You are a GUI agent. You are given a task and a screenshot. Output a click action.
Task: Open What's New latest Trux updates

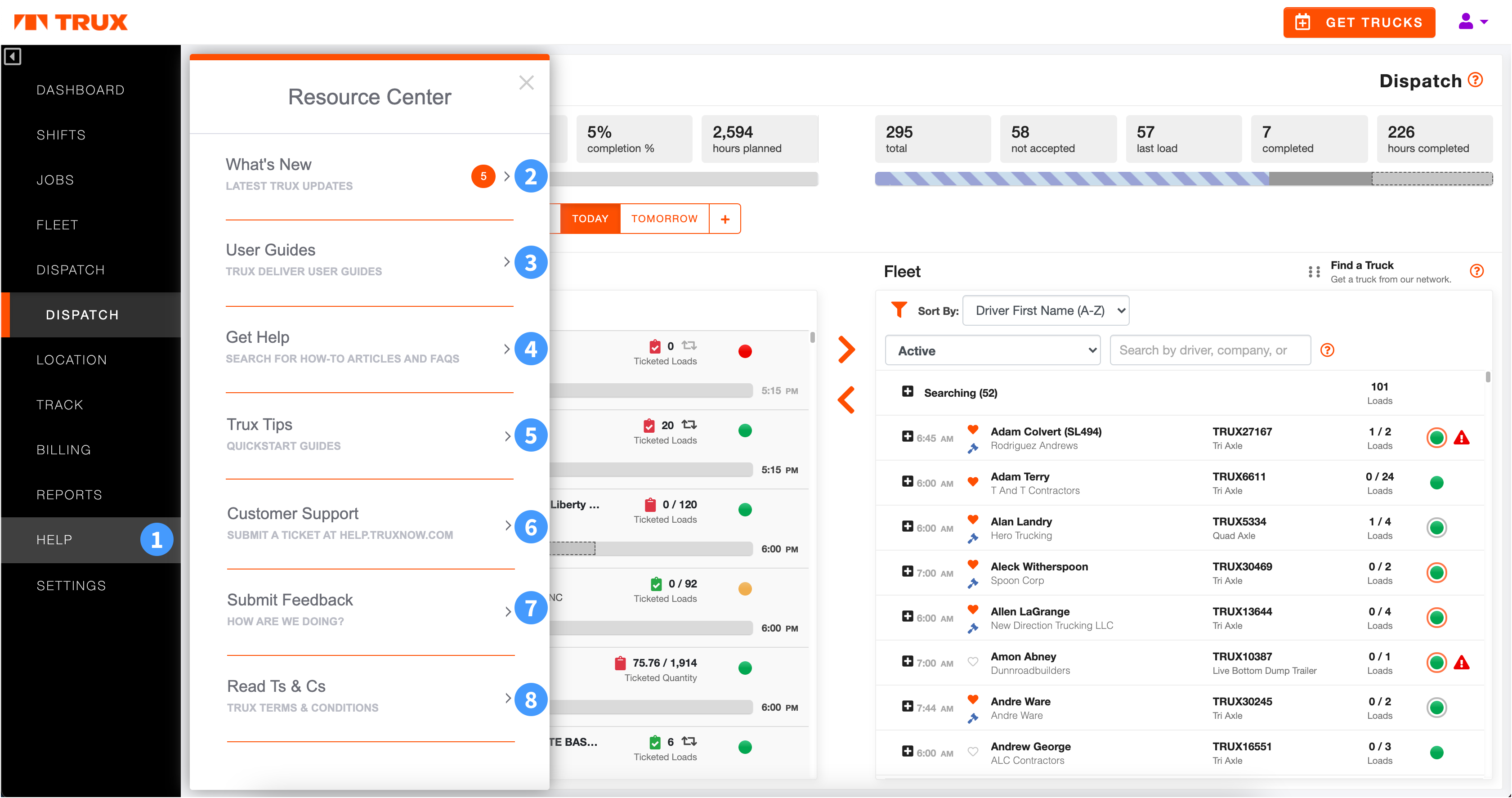tap(369, 175)
